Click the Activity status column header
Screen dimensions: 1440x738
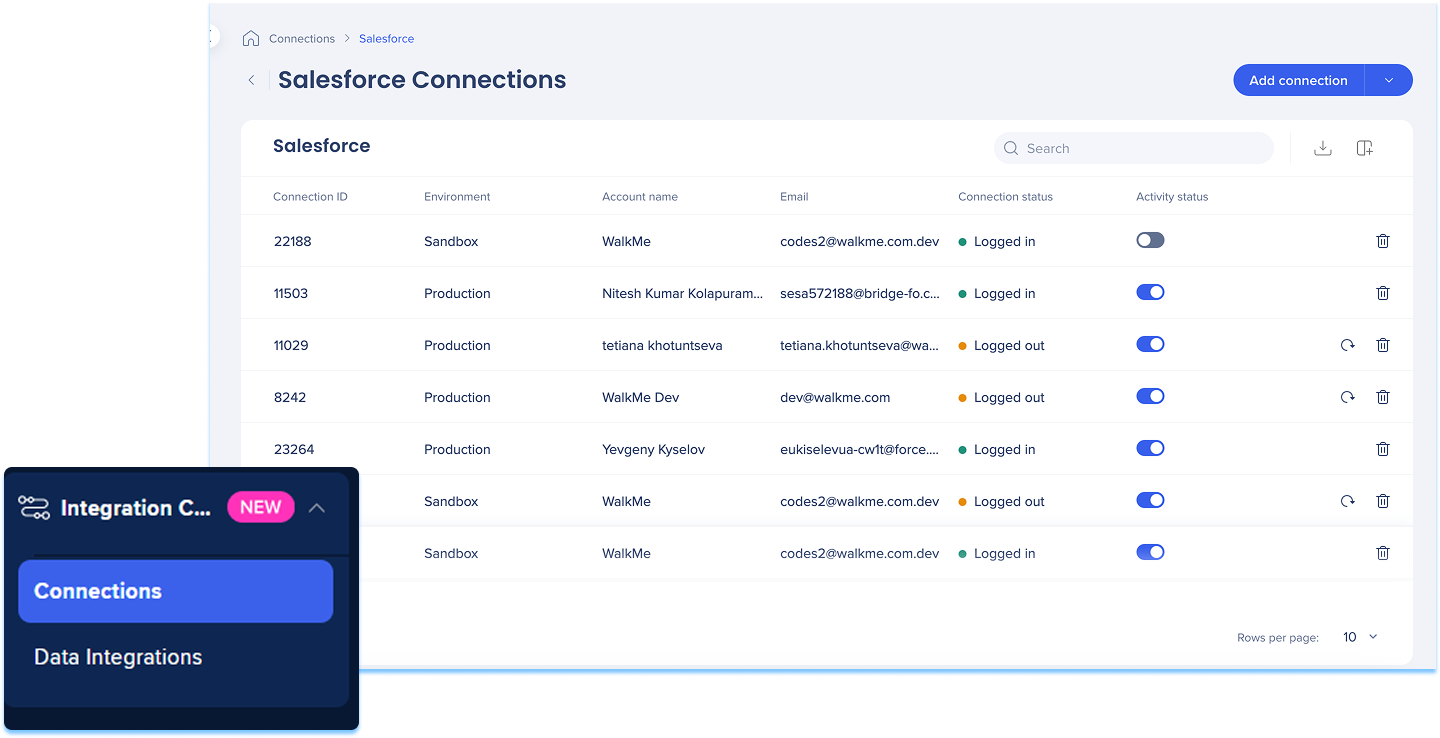click(1172, 197)
